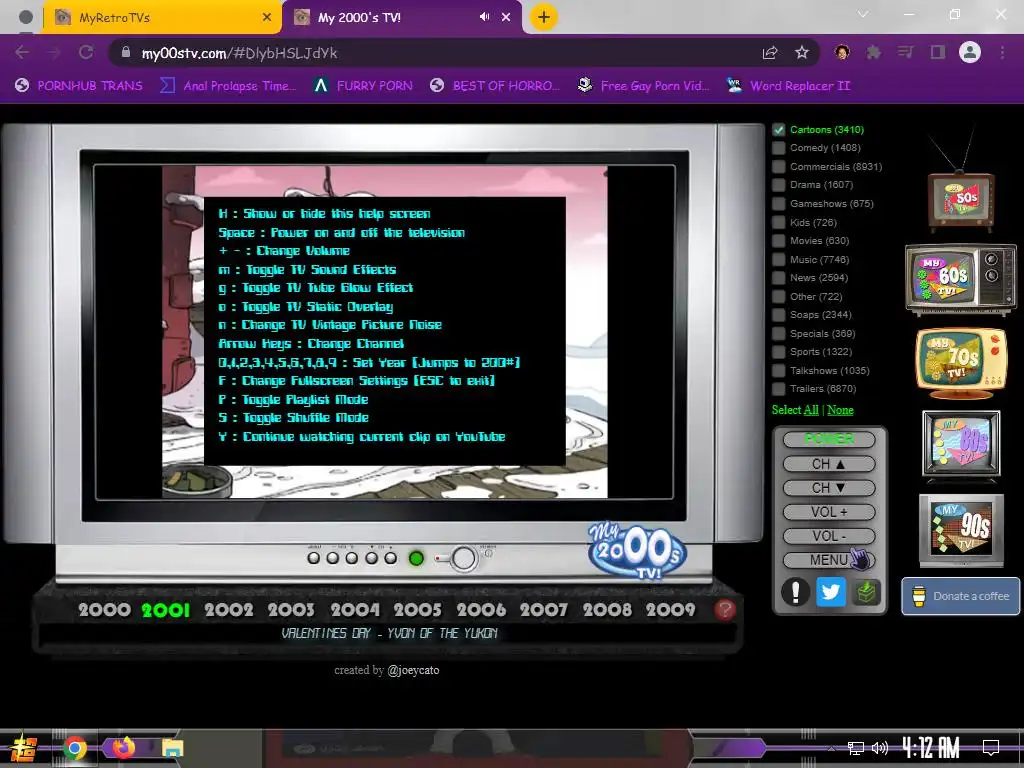This screenshot has width=1024, height=768.
Task: Open the media control icon in toolbar
Action: tap(905, 52)
